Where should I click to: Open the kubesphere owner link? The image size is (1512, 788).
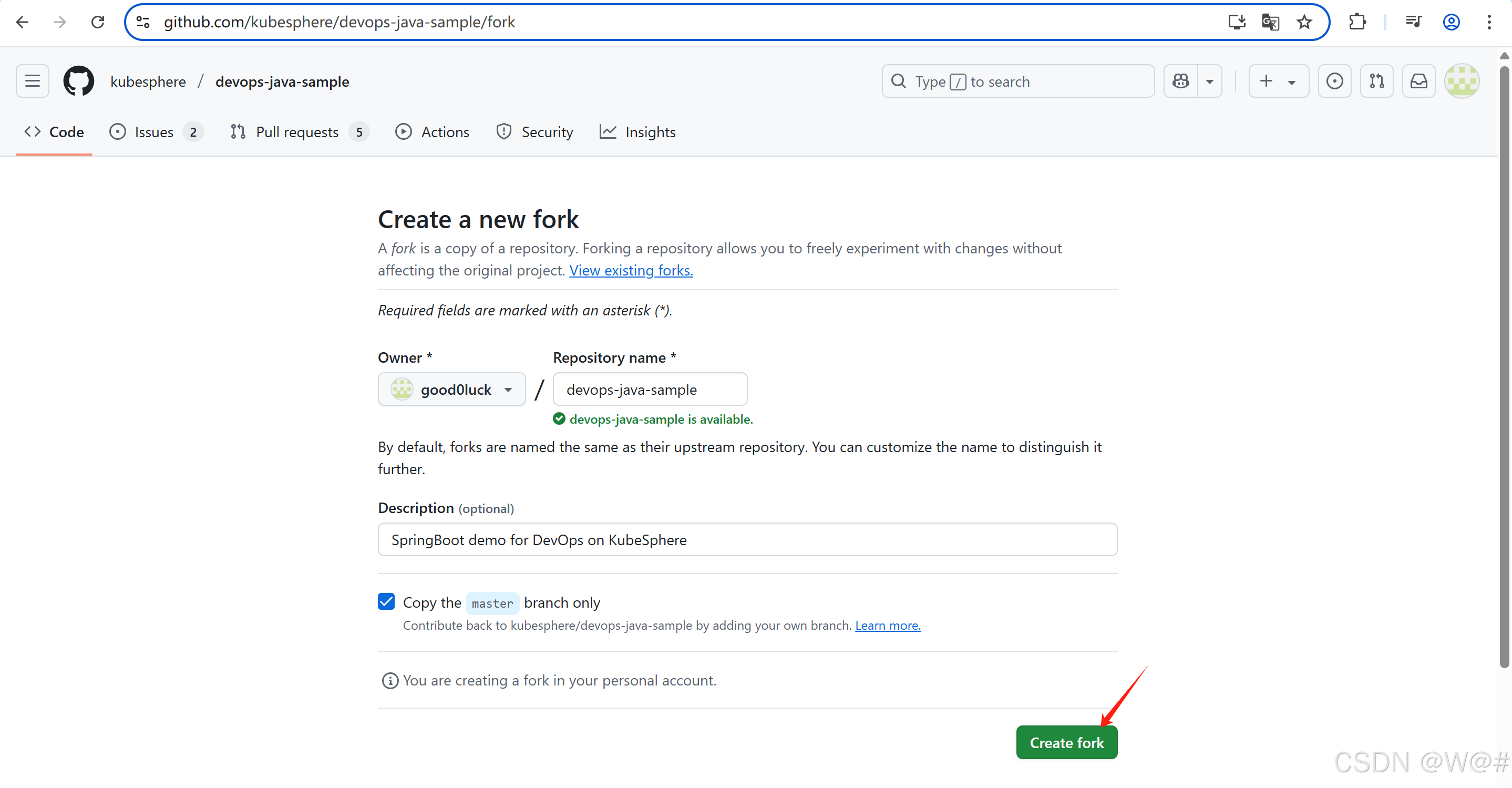pos(148,81)
